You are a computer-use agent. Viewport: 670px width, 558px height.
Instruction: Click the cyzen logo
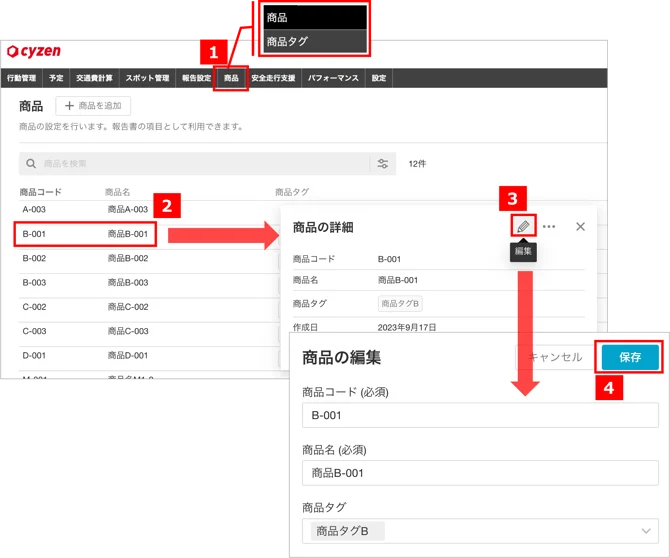[34, 51]
